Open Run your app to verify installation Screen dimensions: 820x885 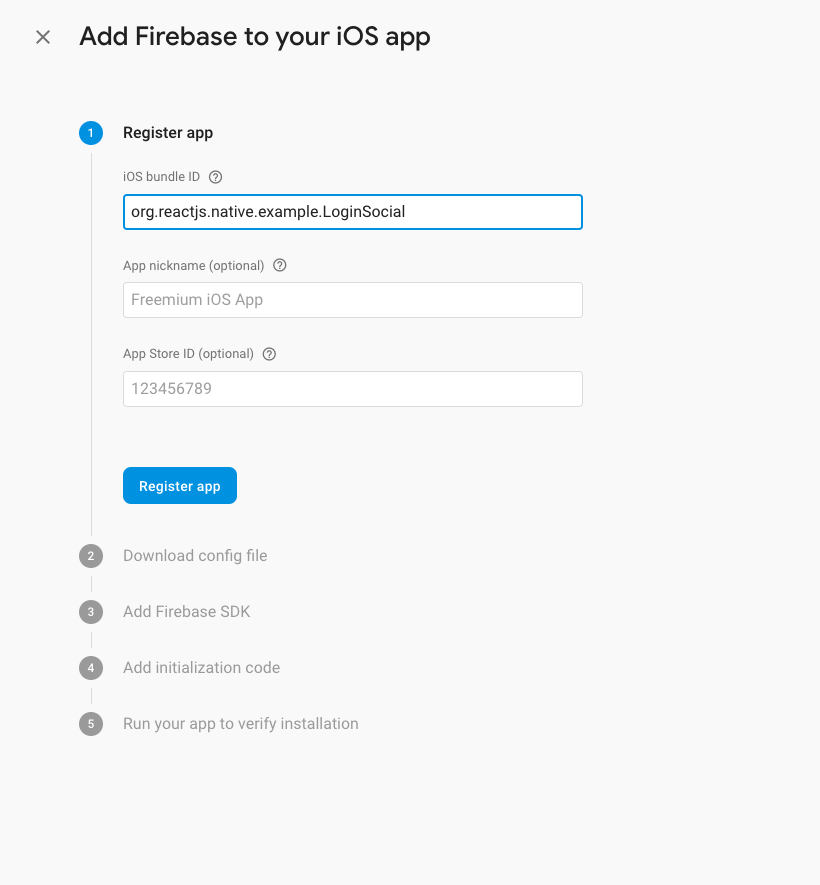[240, 724]
